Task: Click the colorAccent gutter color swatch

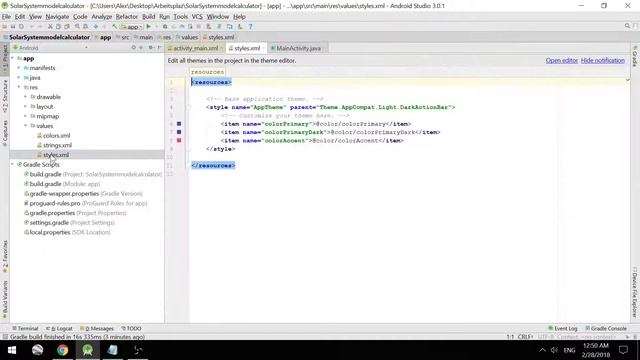Action: click(x=179, y=140)
